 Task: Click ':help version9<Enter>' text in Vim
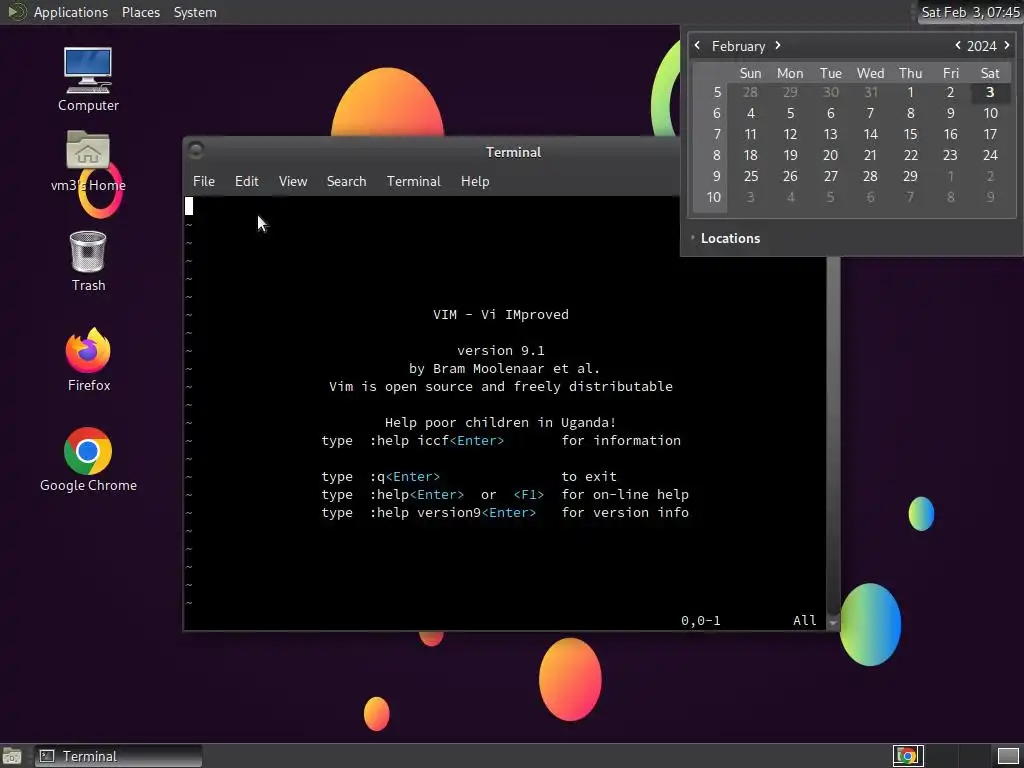click(x=453, y=513)
